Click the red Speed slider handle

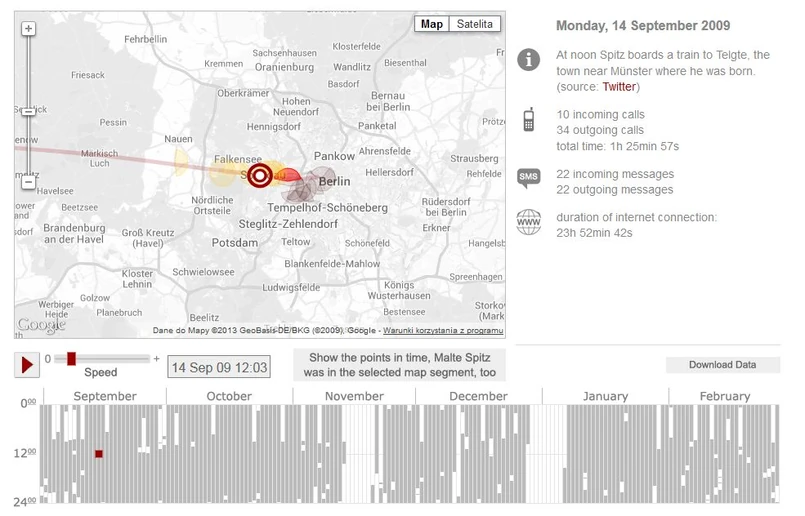tap(71, 358)
